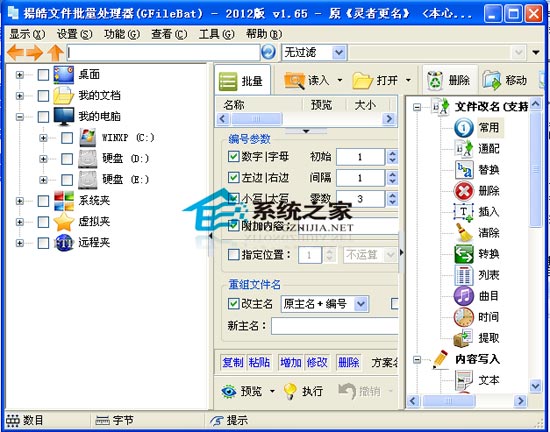Screen dimensions: 550x432
Task: Enable the 指定位置 checkbox
Action: tap(233, 255)
